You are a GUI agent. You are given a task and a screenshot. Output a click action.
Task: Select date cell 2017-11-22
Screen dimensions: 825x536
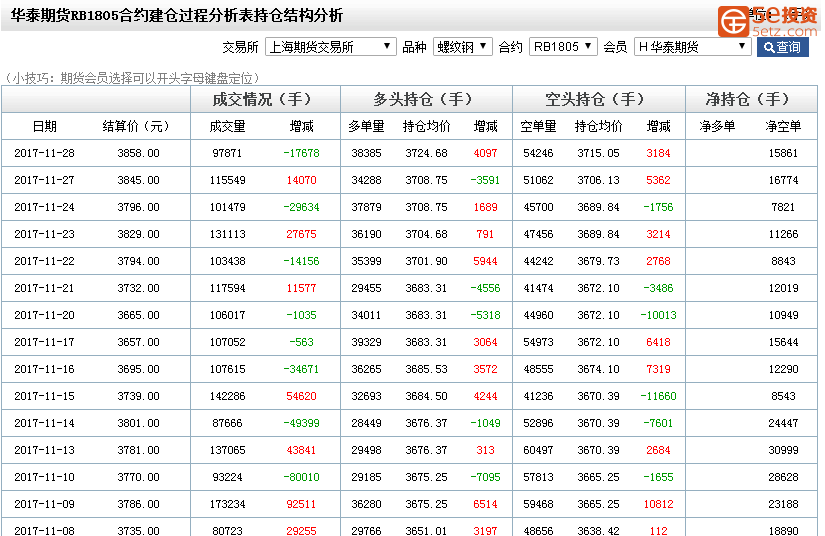[45, 261]
